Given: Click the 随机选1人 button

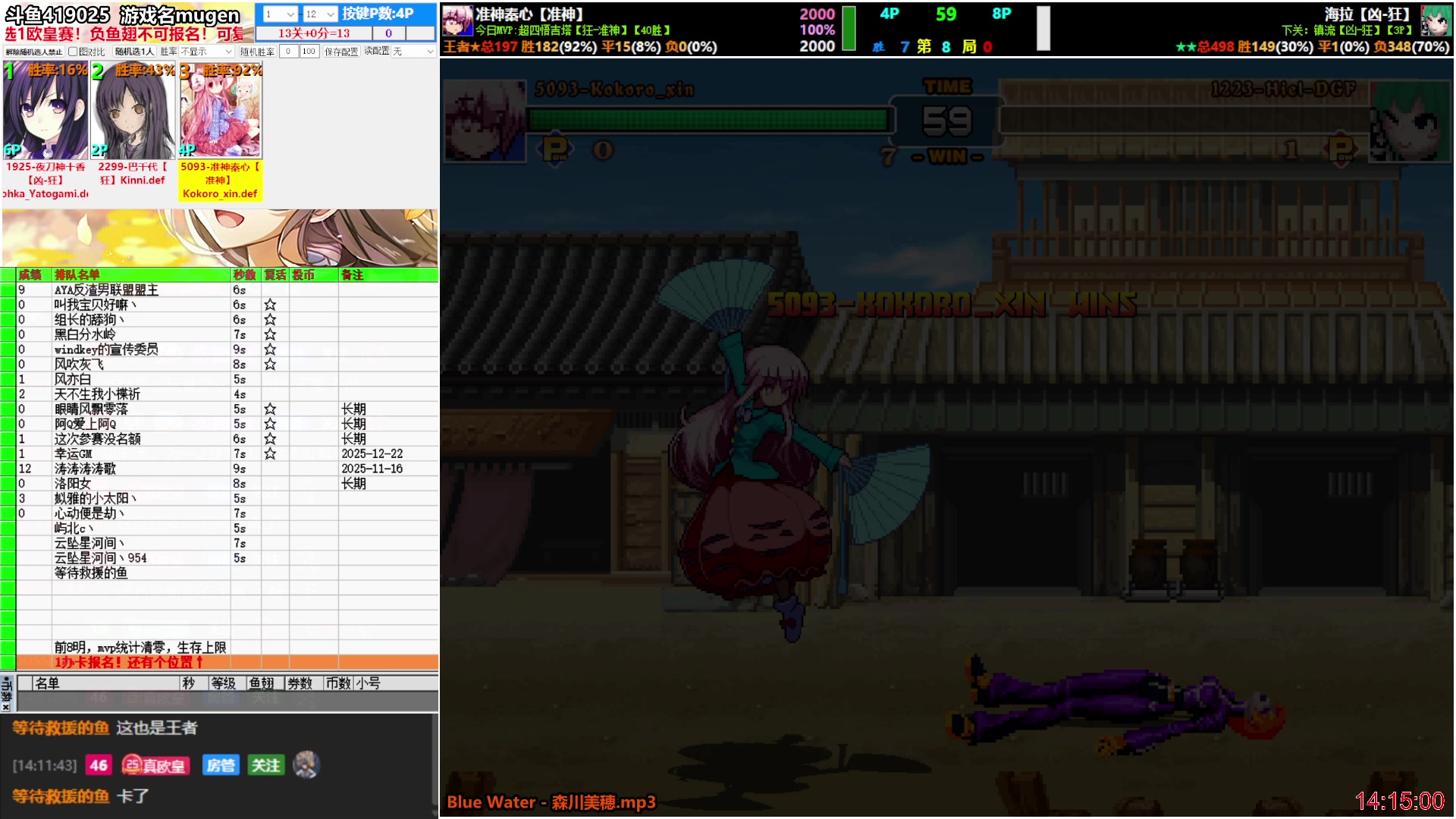Looking at the screenshot, I should tap(134, 52).
